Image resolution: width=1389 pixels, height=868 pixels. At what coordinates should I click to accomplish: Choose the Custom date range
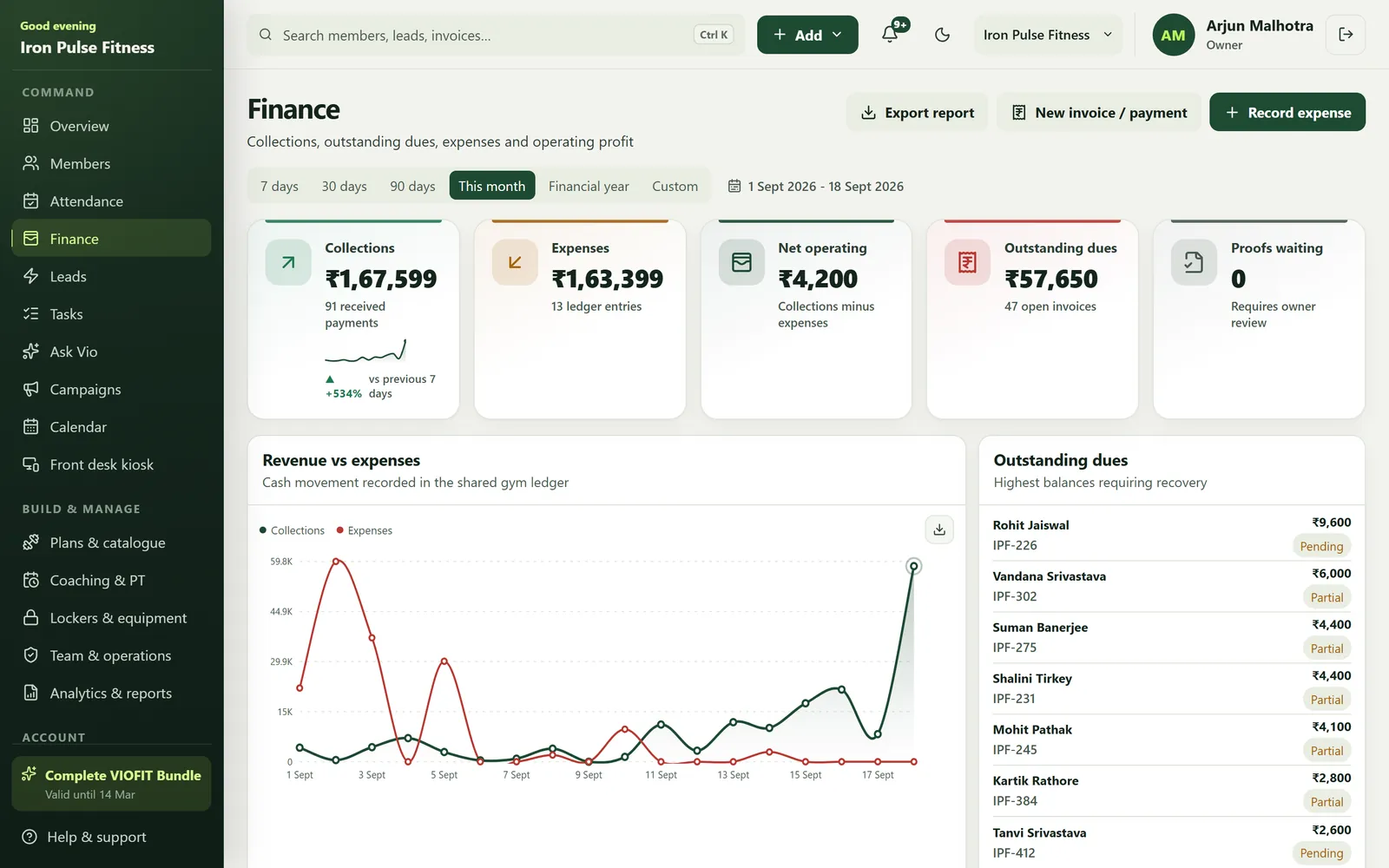[x=675, y=186]
